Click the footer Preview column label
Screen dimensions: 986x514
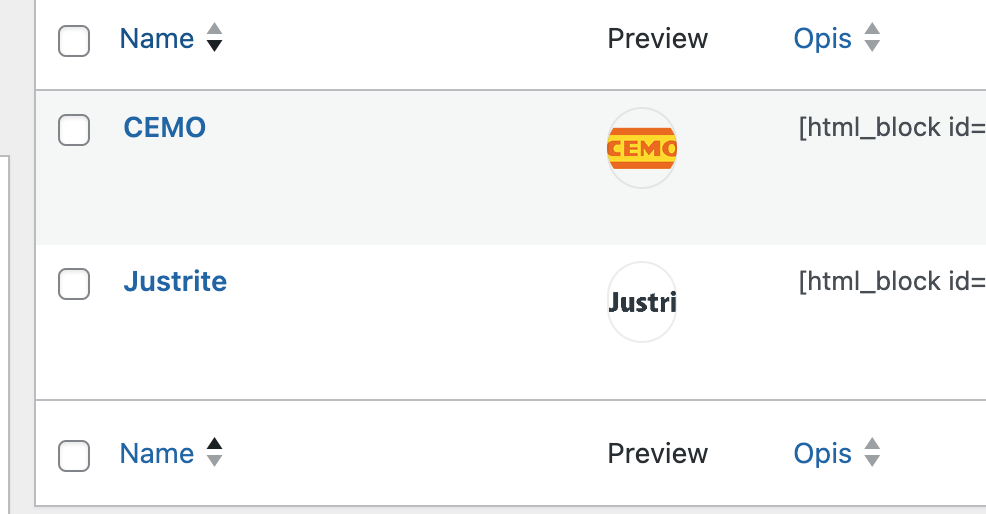coord(657,453)
